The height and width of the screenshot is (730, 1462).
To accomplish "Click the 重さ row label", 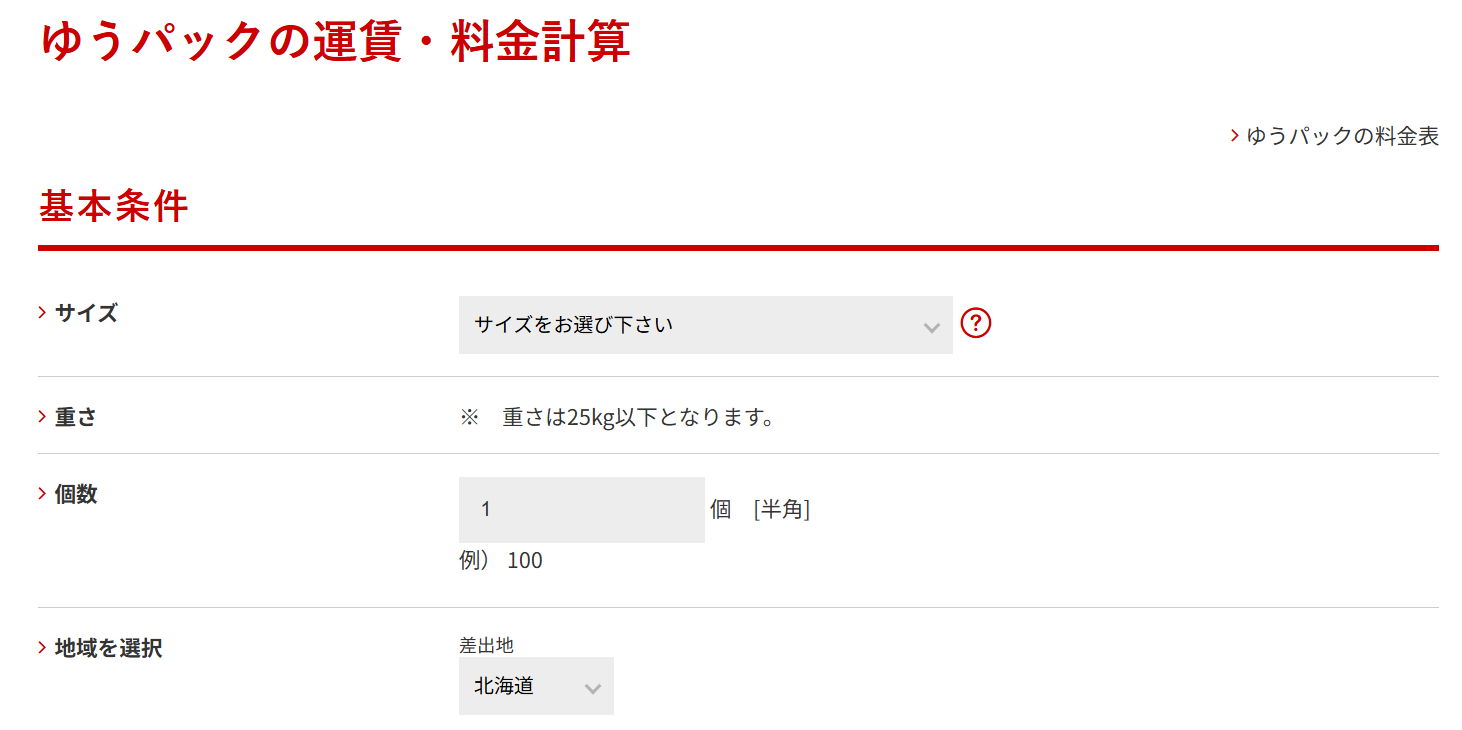I will (76, 417).
